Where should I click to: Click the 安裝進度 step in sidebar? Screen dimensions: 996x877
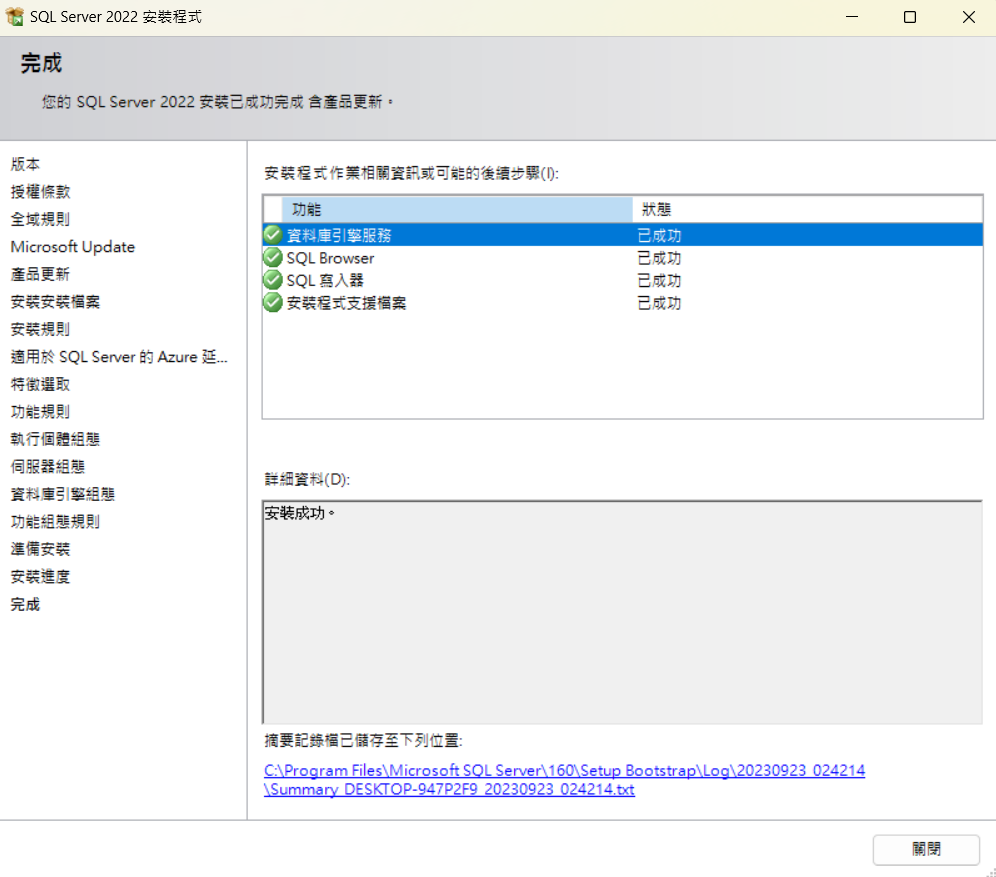point(41,577)
